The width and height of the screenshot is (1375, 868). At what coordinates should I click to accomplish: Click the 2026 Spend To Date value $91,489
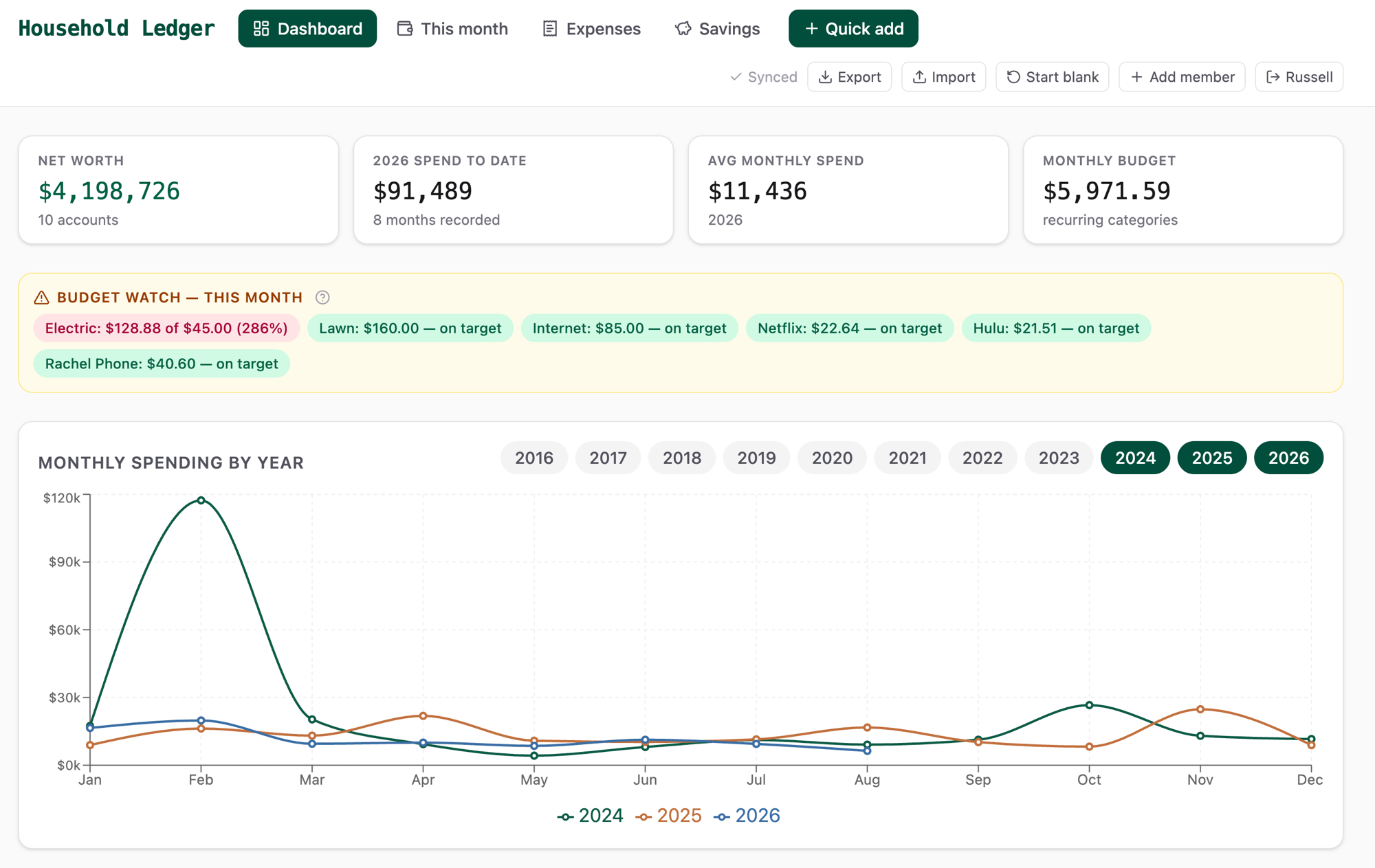pyautogui.click(x=423, y=191)
